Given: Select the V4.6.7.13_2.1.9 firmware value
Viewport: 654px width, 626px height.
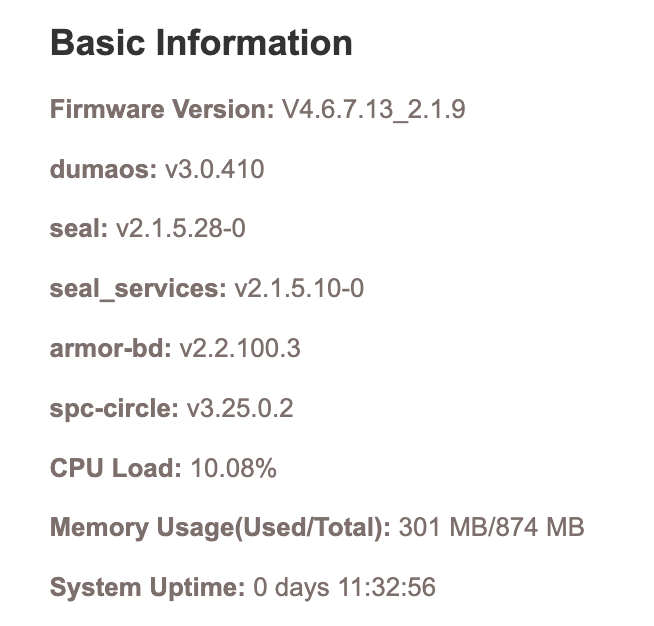Looking at the screenshot, I should coord(373,109).
